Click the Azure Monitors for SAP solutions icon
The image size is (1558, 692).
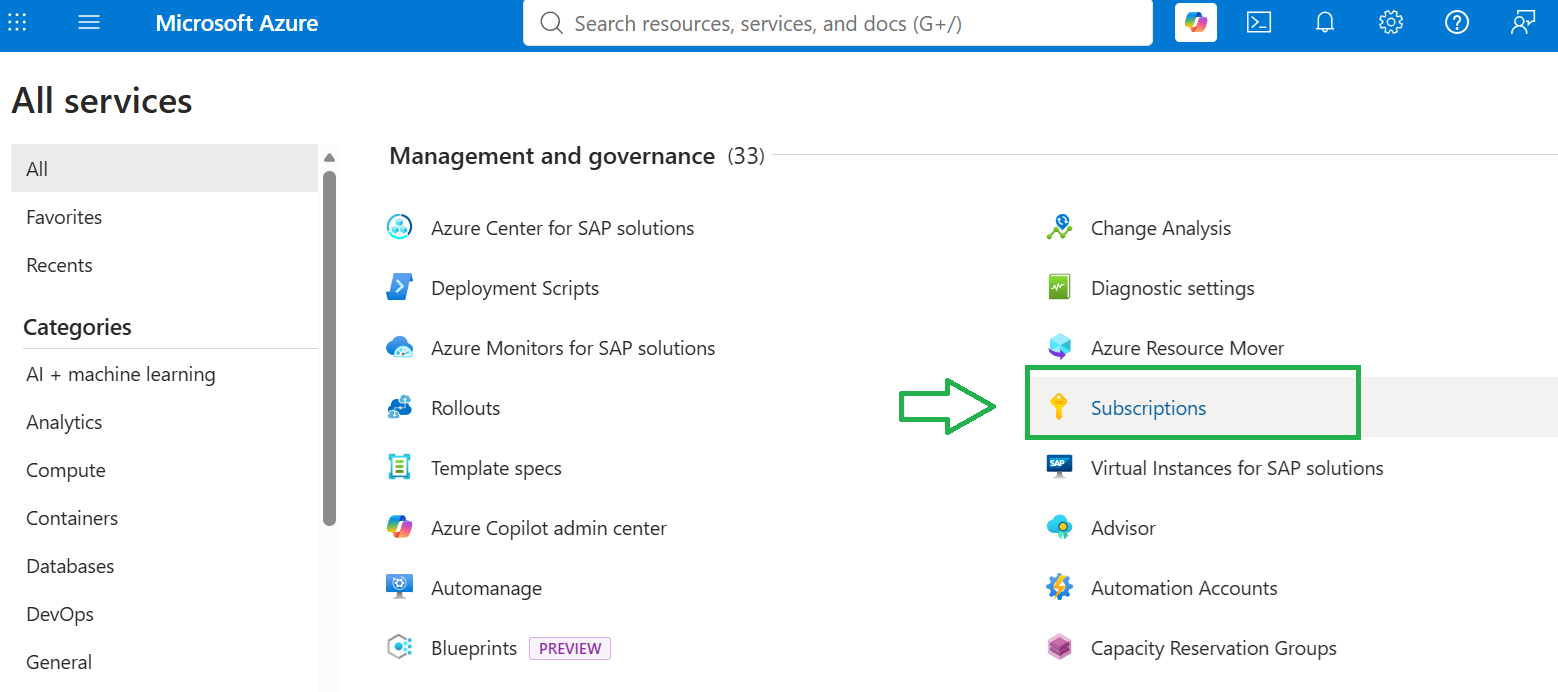click(x=399, y=348)
